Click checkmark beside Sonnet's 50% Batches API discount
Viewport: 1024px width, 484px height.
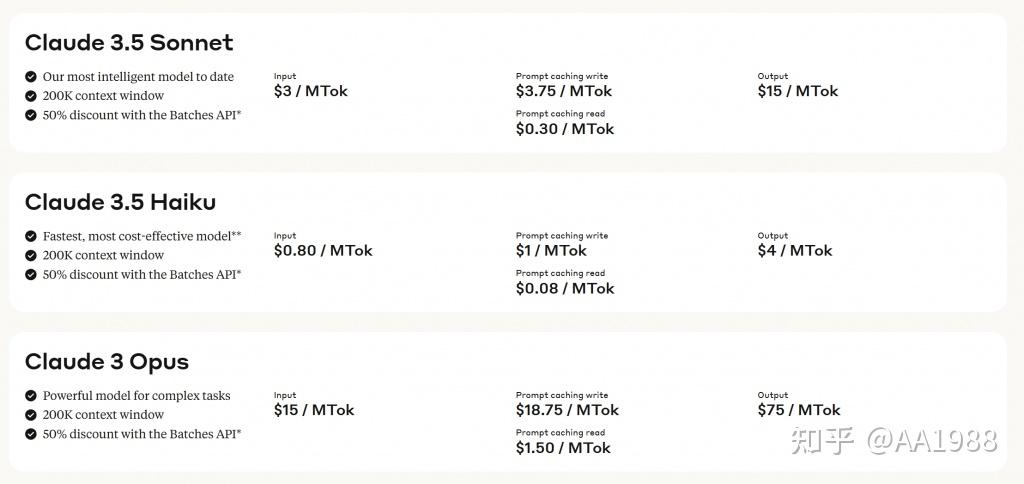click(31, 115)
